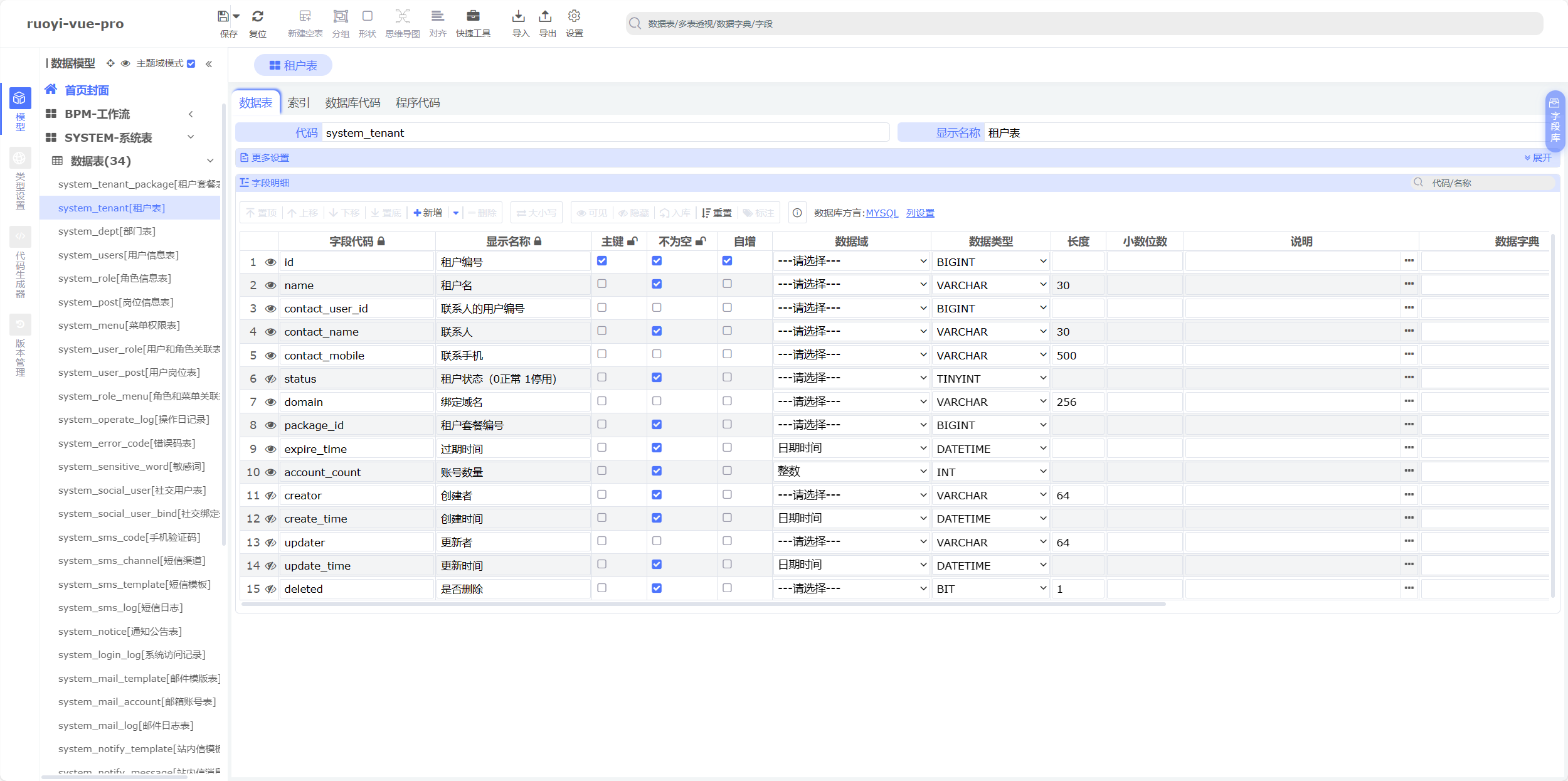Uncheck auto-increment for id field

727,261
